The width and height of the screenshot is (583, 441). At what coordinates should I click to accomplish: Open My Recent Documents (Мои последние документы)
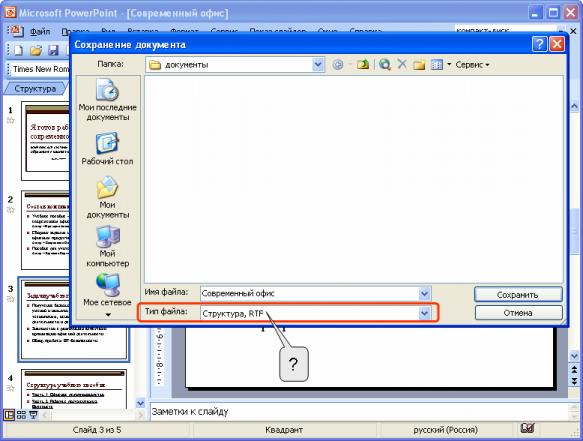[x=107, y=100]
